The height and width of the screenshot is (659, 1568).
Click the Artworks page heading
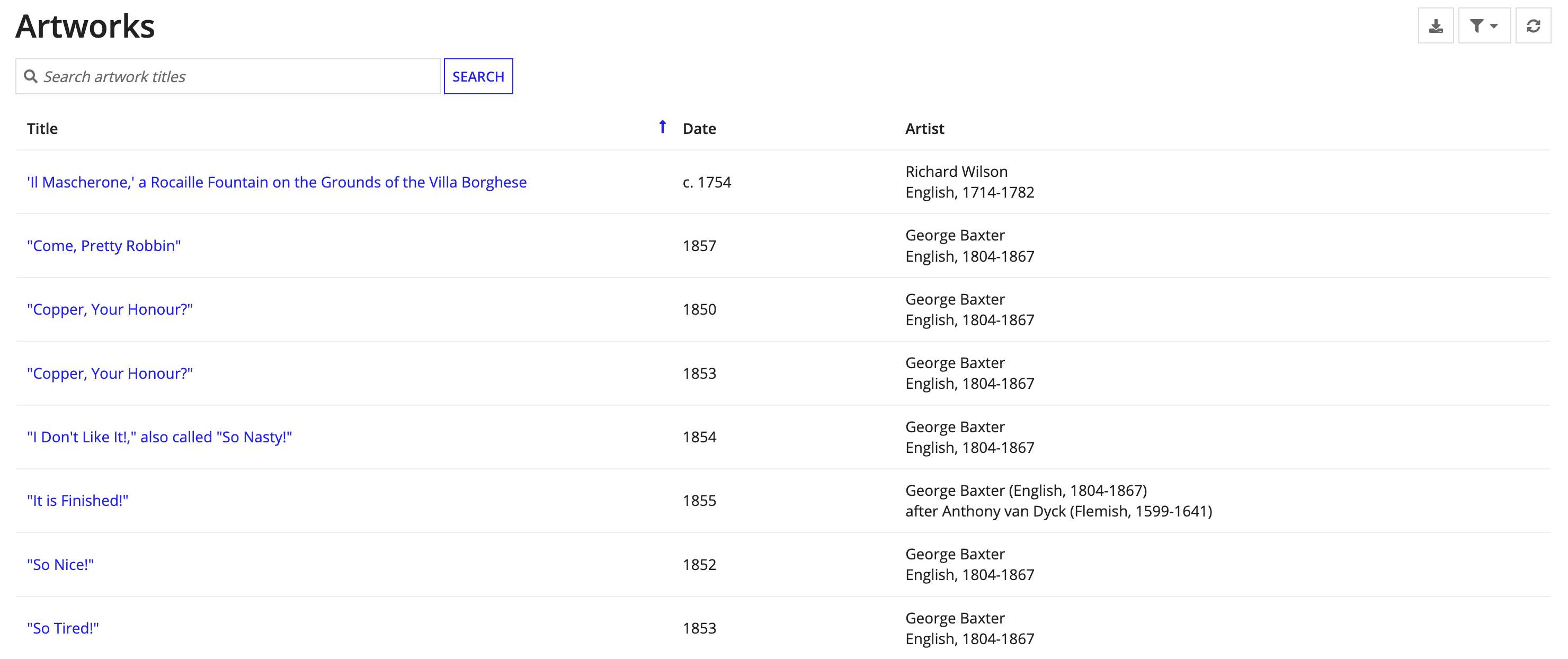click(x=85, y=26)
